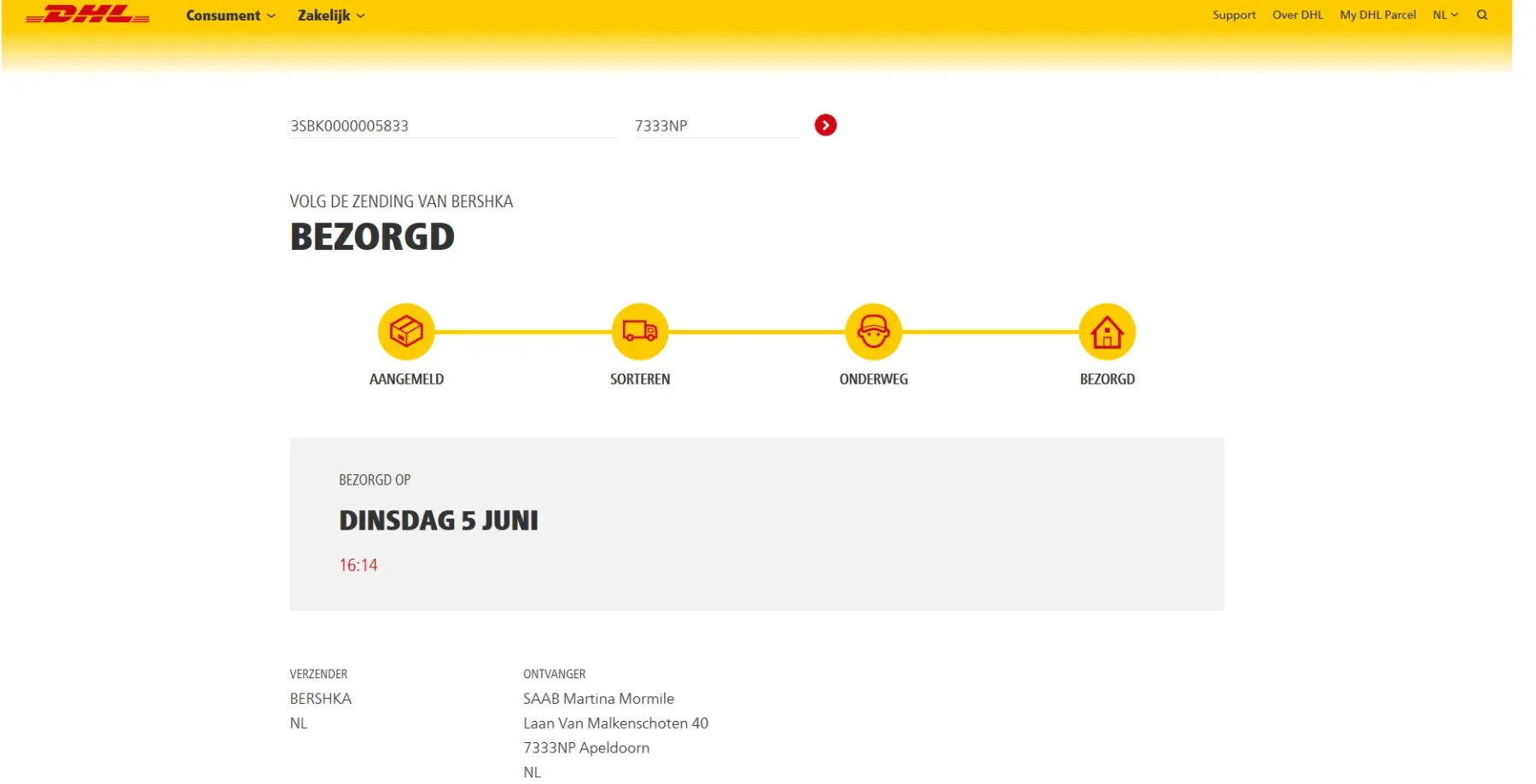The height and width of the screenshot is (784, 1536).
Task: Open the search magnifier icon
Action: coord(1482,15)
